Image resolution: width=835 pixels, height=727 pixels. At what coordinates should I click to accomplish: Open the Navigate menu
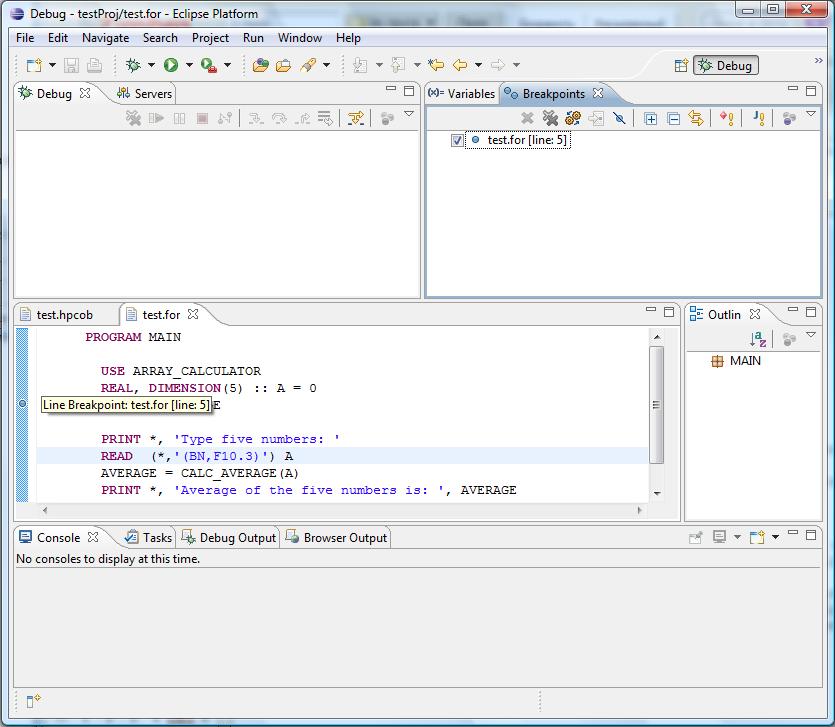click(105, 38)
